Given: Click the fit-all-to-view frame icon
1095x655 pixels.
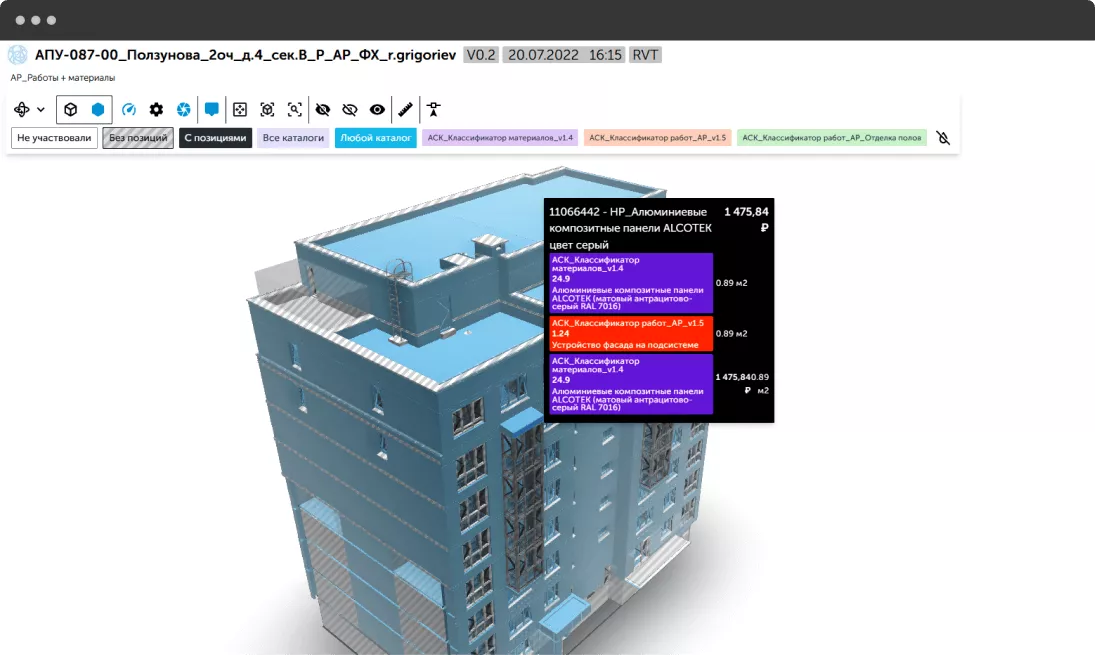Looking at the screenshot, I should (240, 110).
